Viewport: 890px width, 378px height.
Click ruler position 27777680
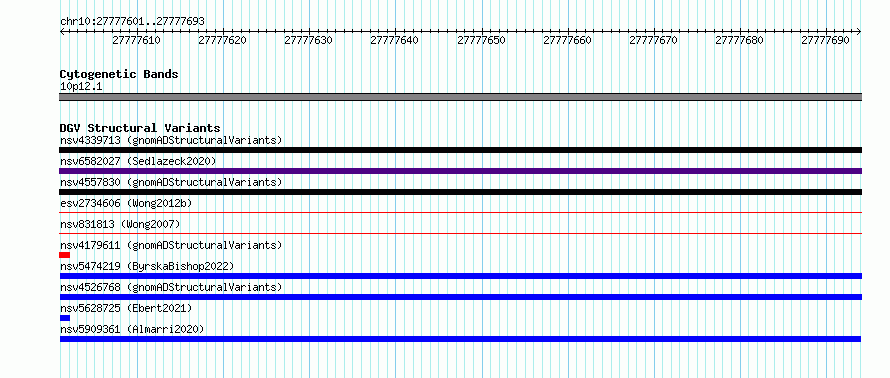pos(740,40)
